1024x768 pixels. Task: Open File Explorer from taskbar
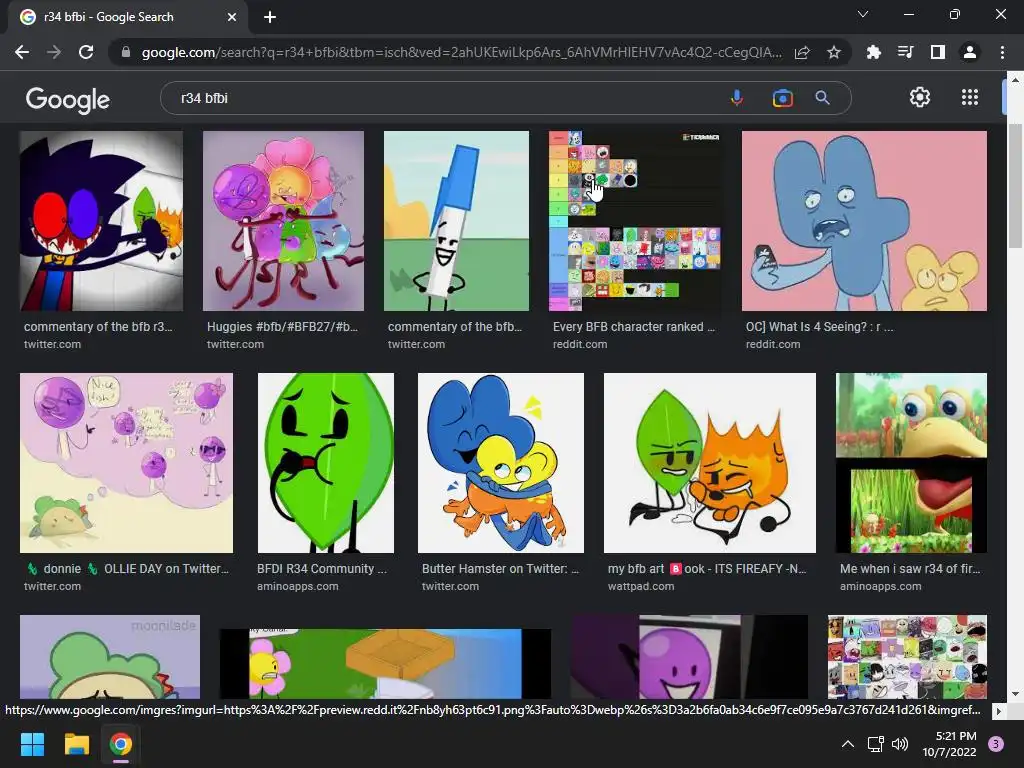pos(76,744)
